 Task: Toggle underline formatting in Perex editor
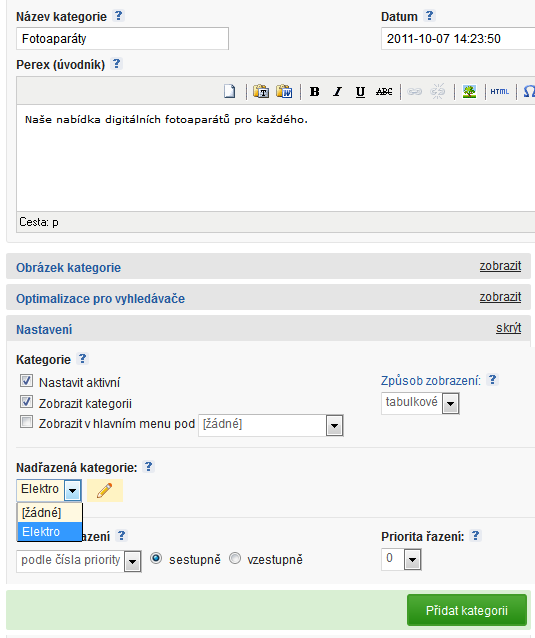(x=360, y=92)
